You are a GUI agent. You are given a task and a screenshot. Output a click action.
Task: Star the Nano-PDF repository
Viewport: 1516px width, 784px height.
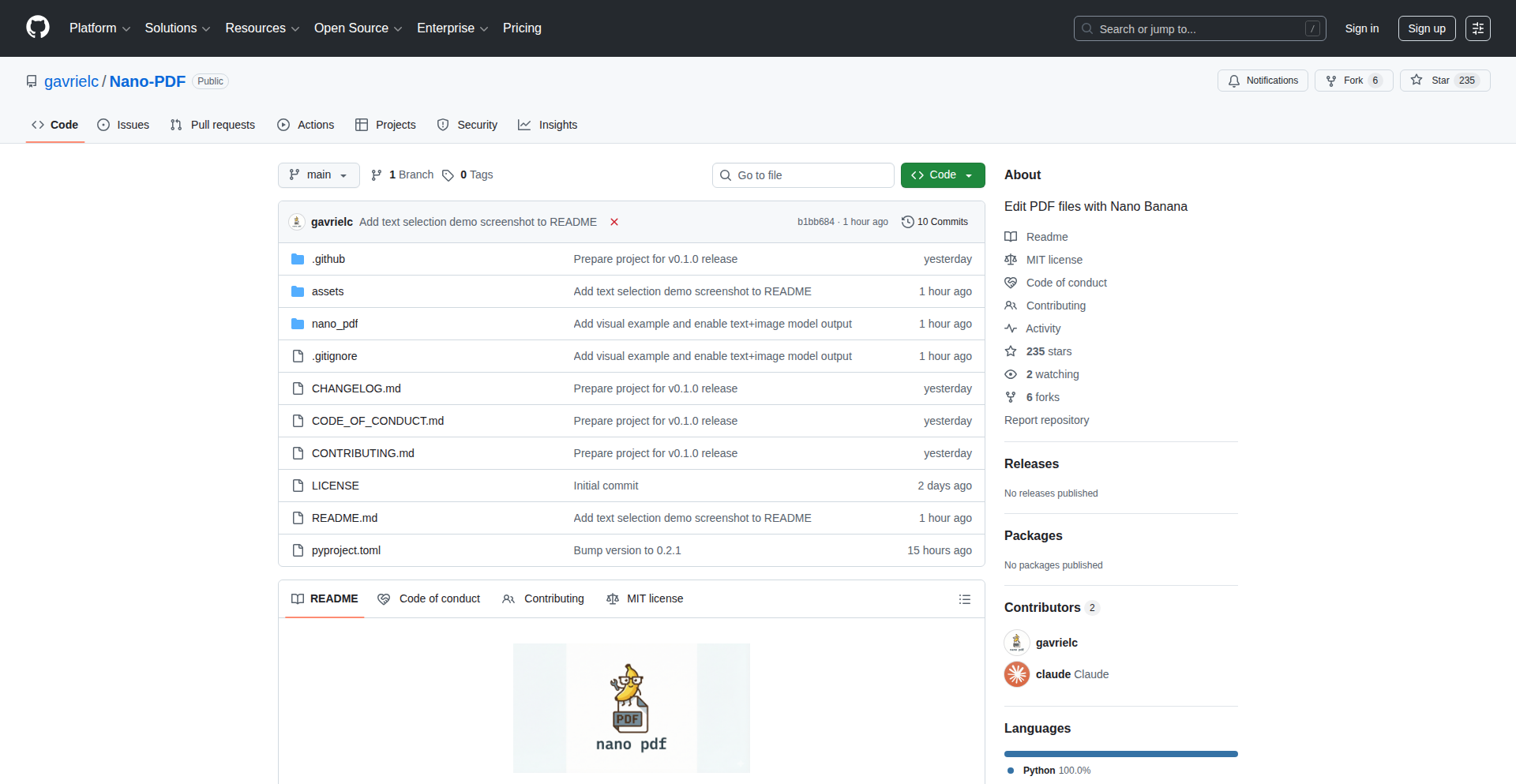pyautogui.click(x=1444, y=81)
